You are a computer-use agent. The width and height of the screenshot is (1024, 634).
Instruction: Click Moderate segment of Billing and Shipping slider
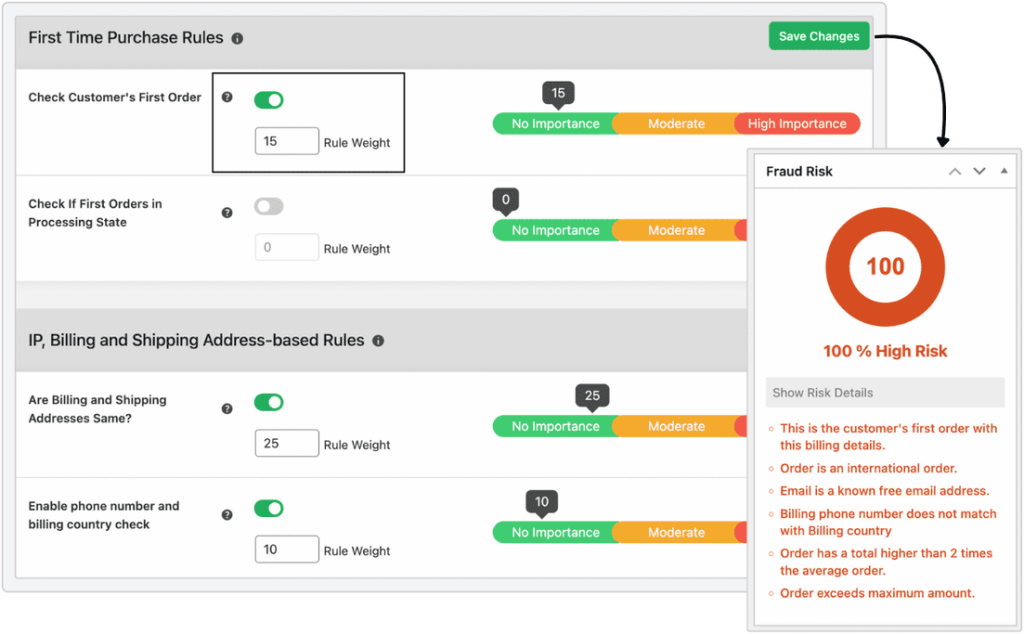click(676, 426)
